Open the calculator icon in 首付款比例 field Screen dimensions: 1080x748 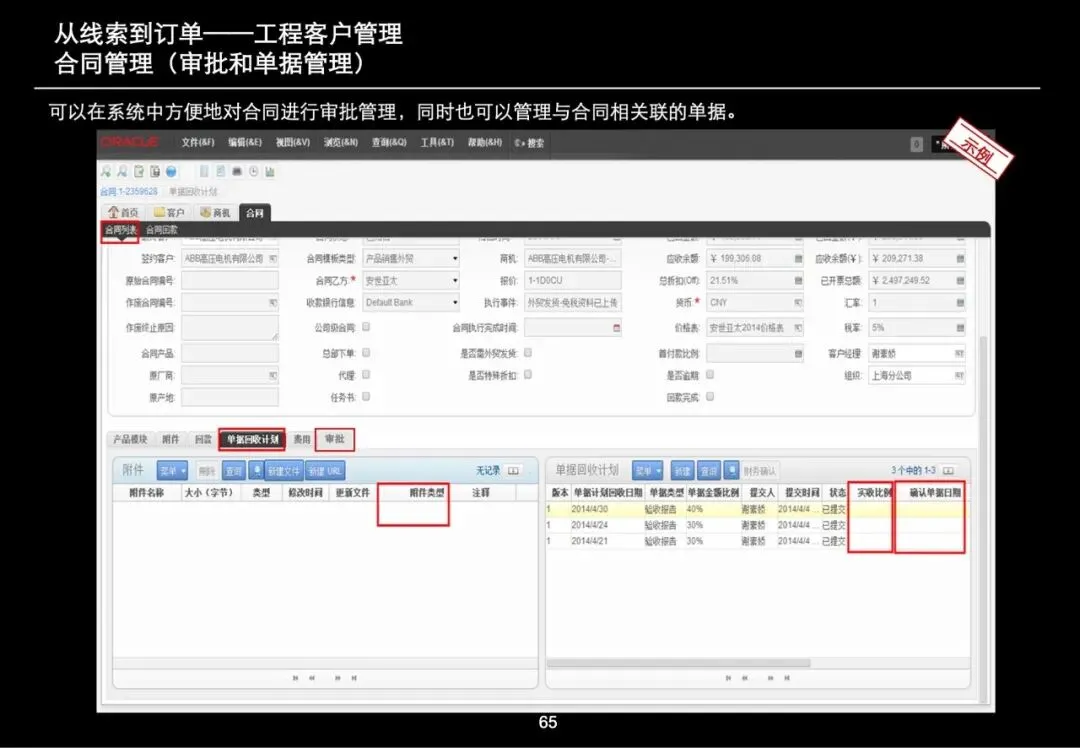[798, 353]
